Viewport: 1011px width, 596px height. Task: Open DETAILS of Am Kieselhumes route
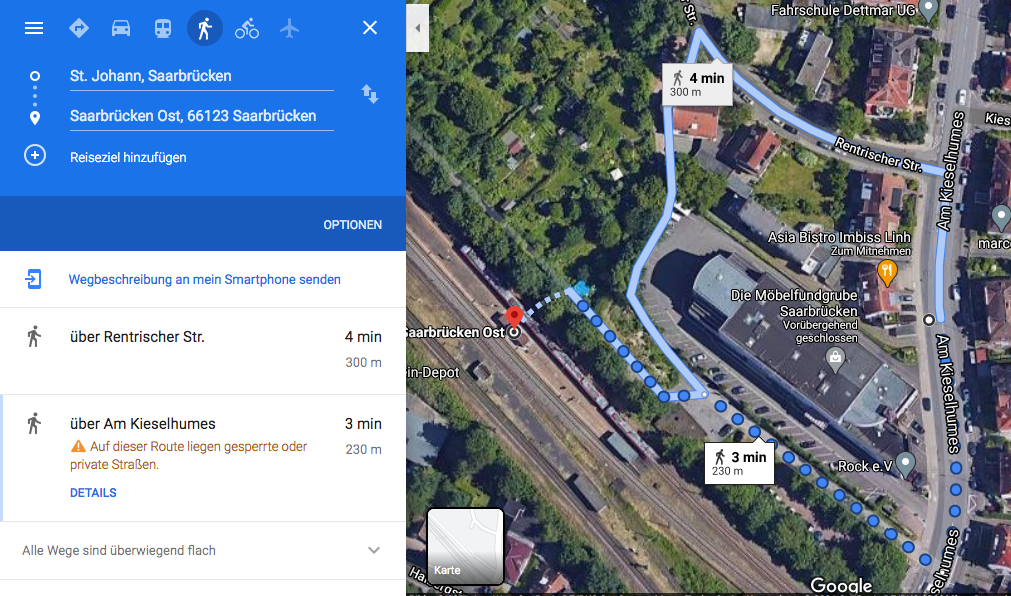[x=93, y=493]
